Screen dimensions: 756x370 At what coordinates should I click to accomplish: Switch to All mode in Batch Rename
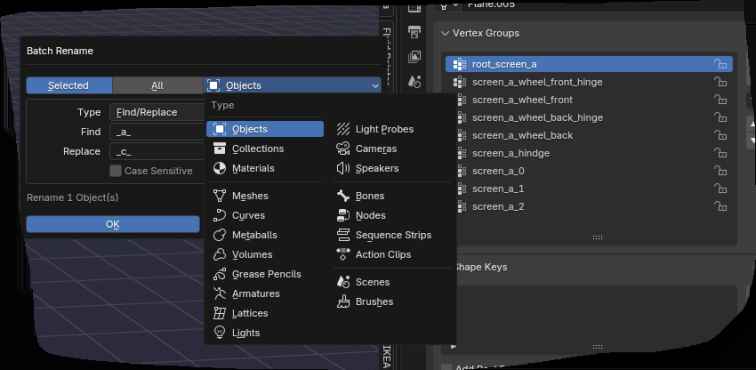(x=157, y=86)
